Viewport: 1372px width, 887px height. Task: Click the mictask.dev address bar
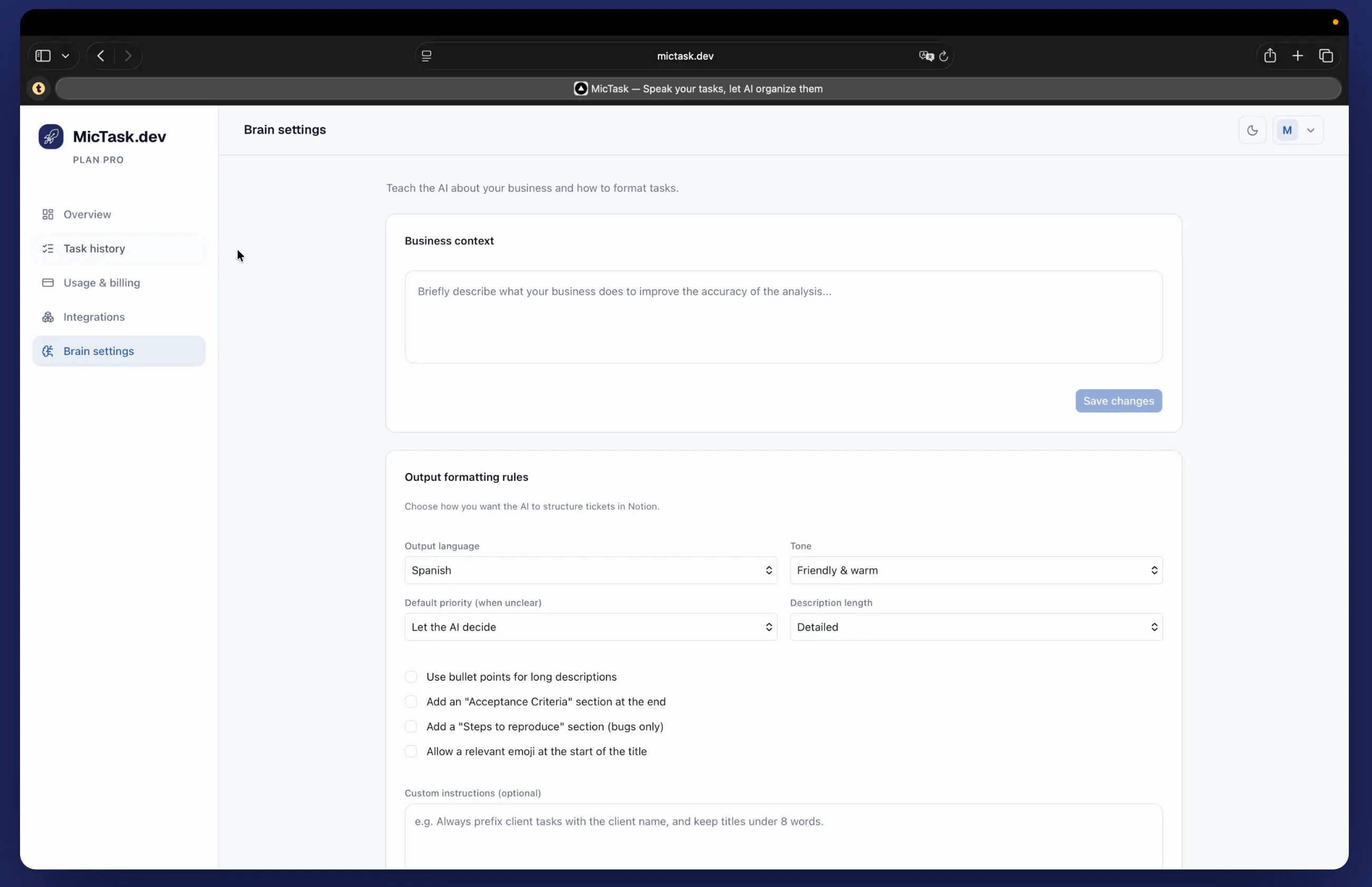(684, 56)
